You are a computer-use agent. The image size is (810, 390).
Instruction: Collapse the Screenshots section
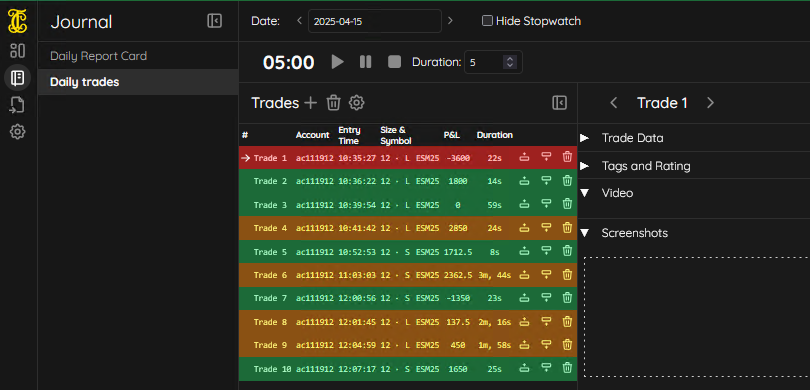click(584, 233)
